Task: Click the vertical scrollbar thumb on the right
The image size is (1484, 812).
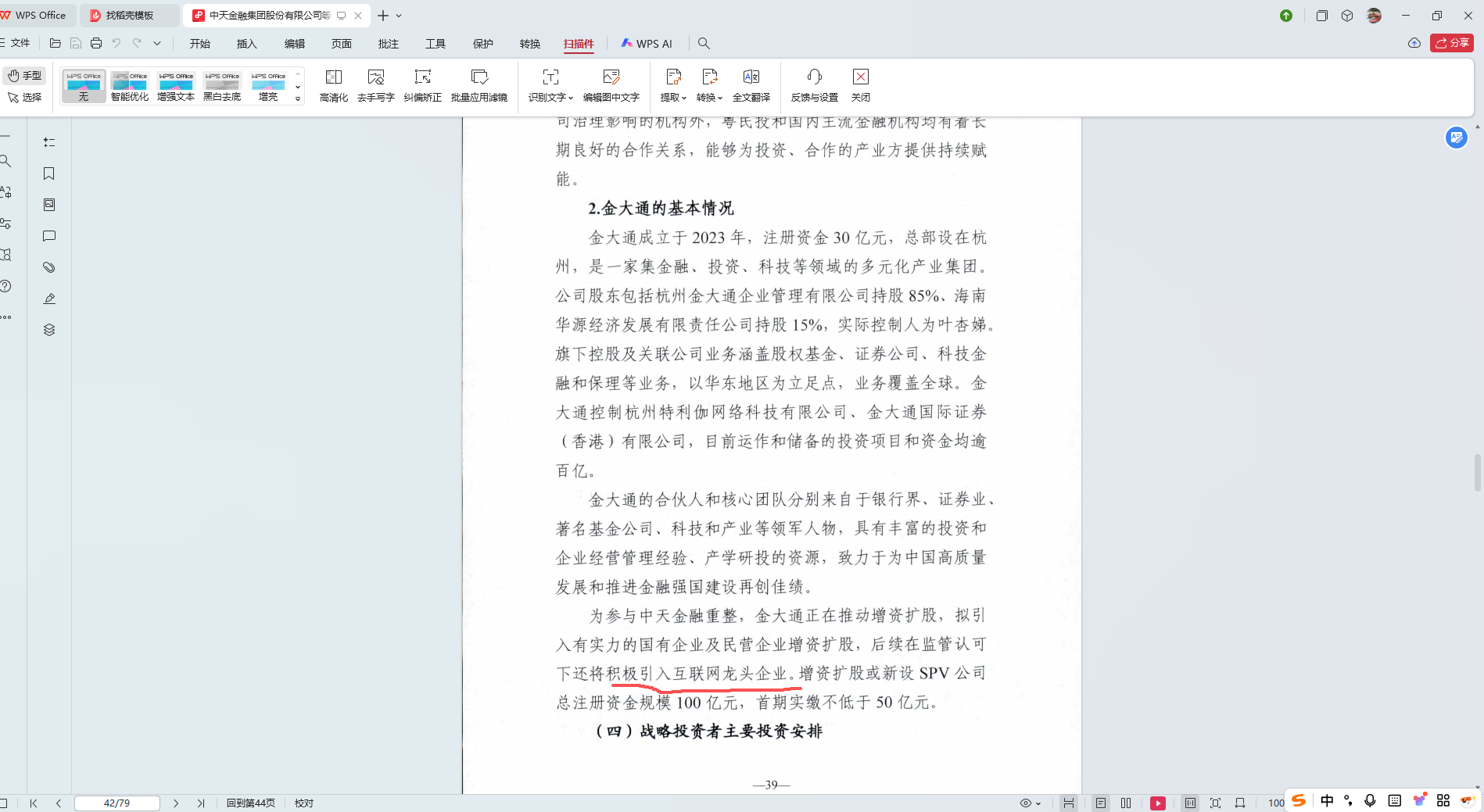Action: pyautogui.click(x=1477, y=472)
